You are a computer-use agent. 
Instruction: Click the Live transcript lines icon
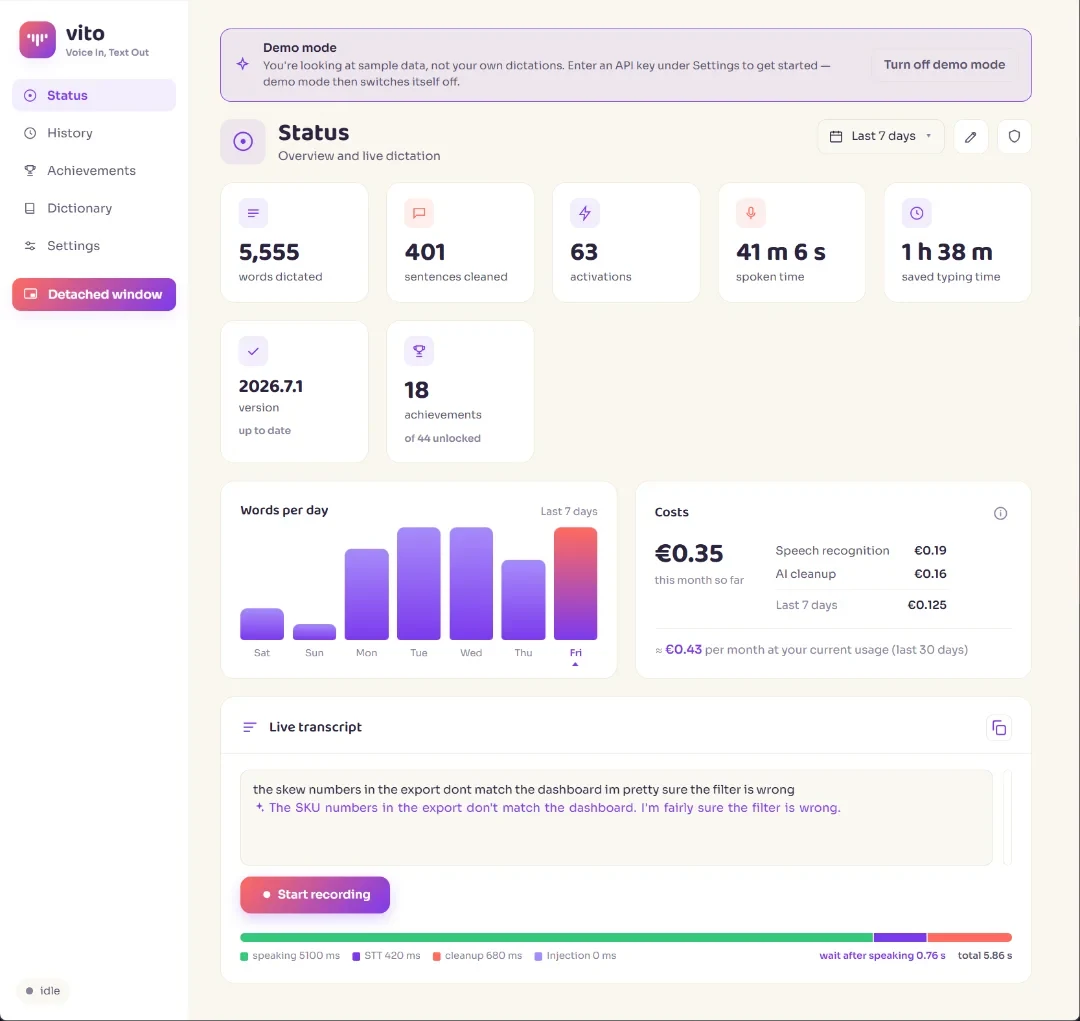(249, 727)
